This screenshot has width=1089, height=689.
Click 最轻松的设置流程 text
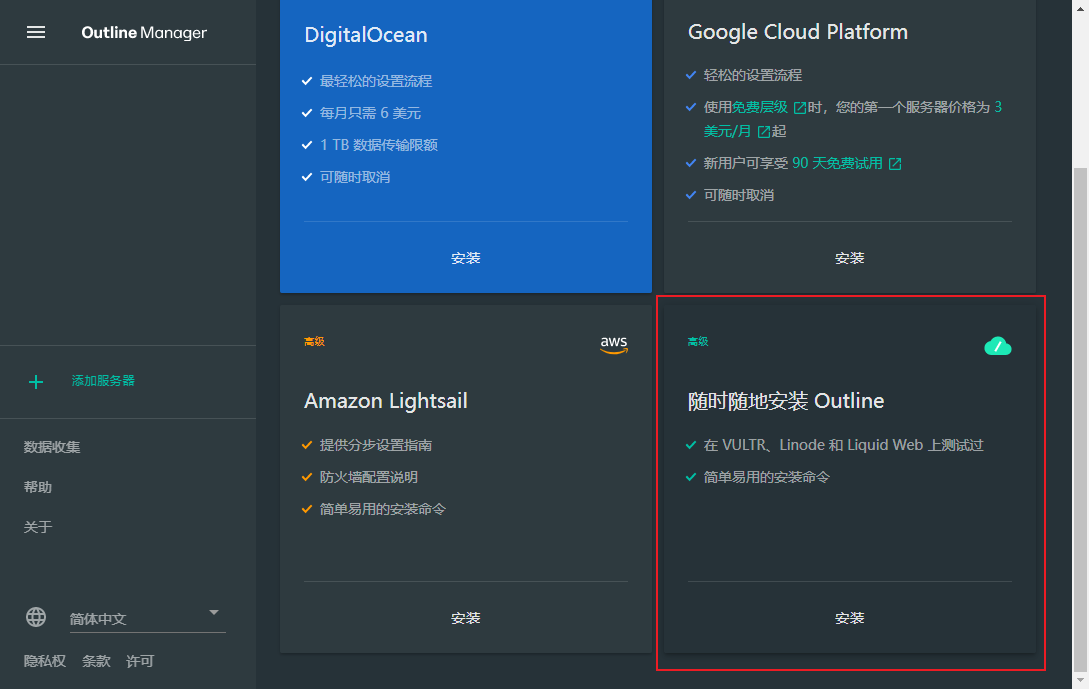tap(376, 81)
